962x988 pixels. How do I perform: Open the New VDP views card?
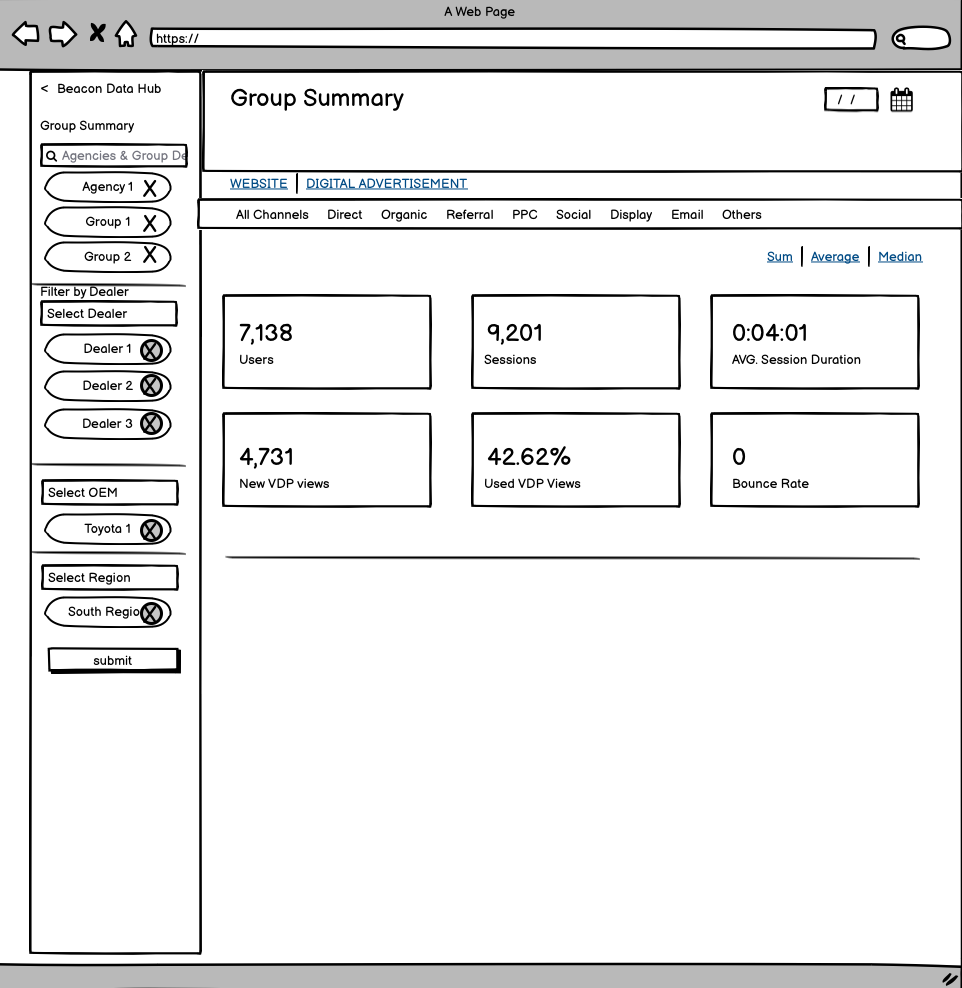(326, 460)
